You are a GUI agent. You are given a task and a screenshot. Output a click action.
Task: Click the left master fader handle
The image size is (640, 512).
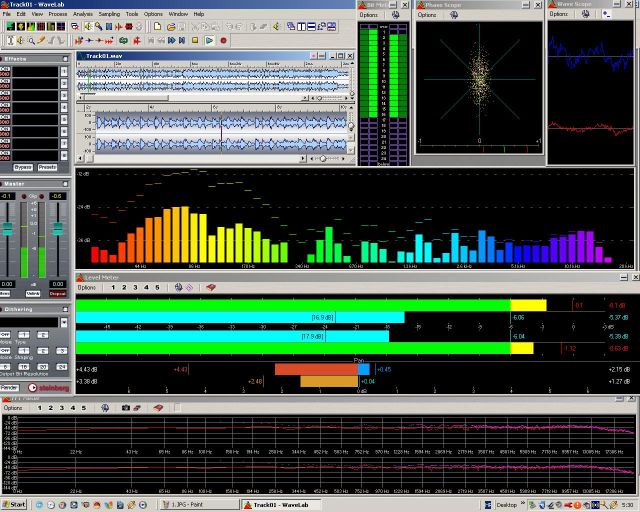[7, 229]
